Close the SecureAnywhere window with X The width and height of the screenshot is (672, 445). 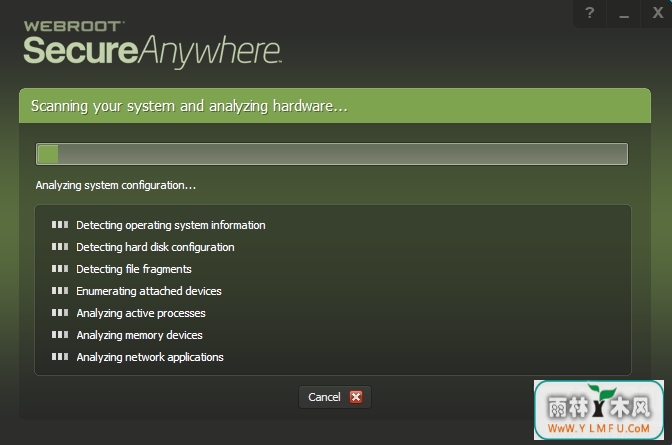click(657, 13)
